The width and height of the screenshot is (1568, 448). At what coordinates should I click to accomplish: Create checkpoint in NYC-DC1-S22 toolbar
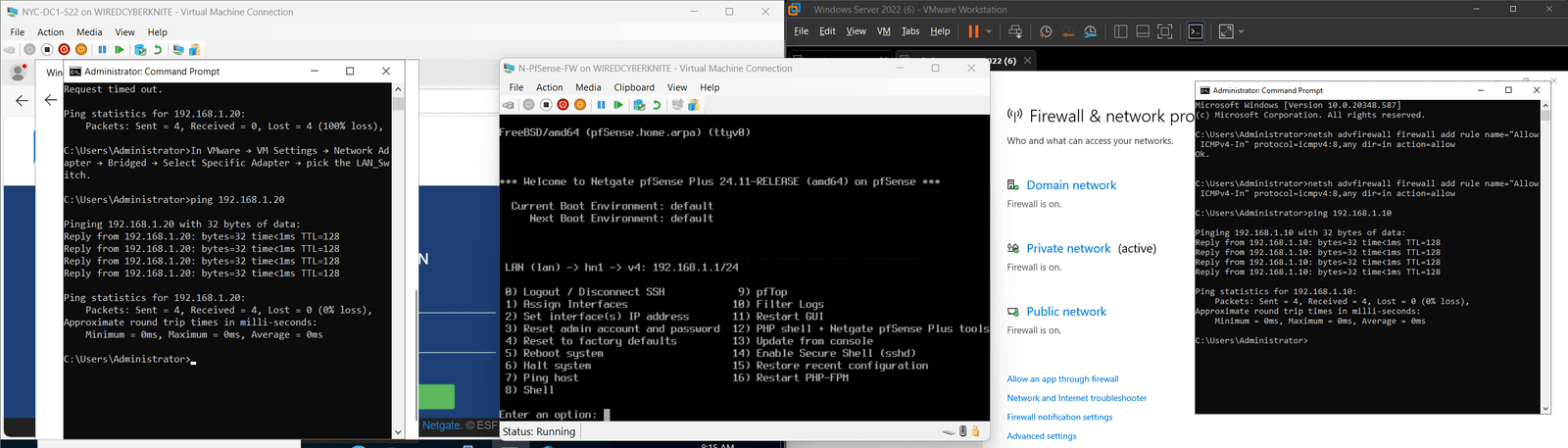tap(140, 50)
